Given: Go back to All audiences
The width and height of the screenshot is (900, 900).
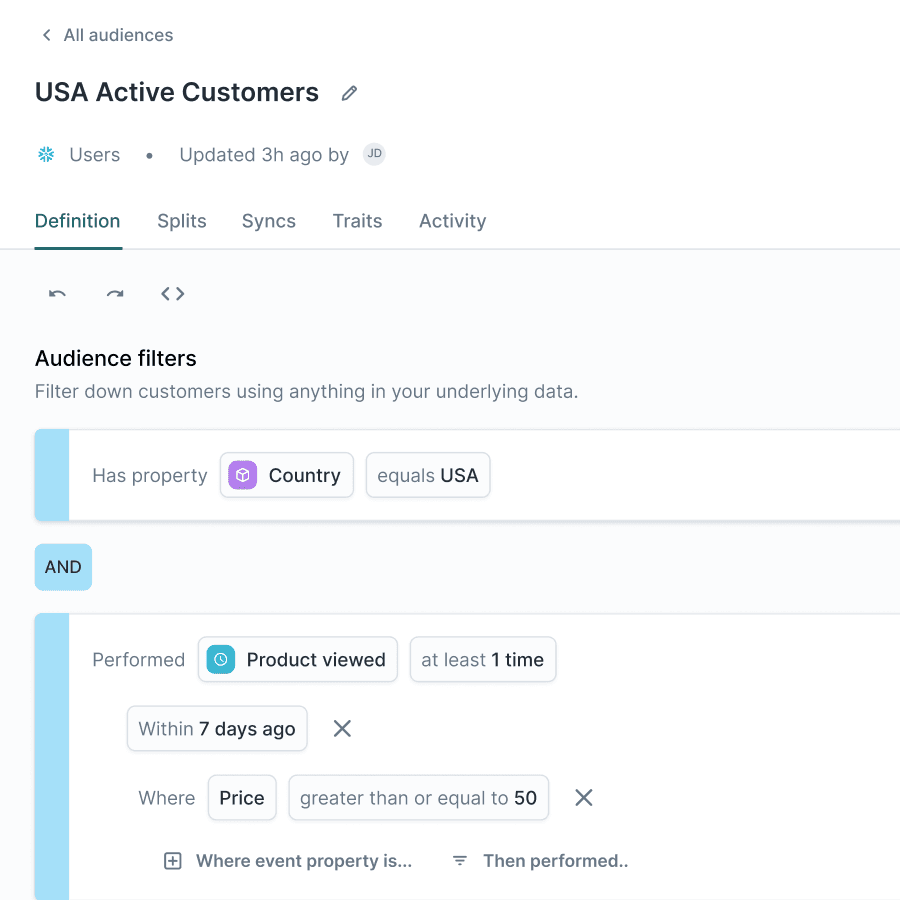Looking at the screenshot, I should coord(106,35).
